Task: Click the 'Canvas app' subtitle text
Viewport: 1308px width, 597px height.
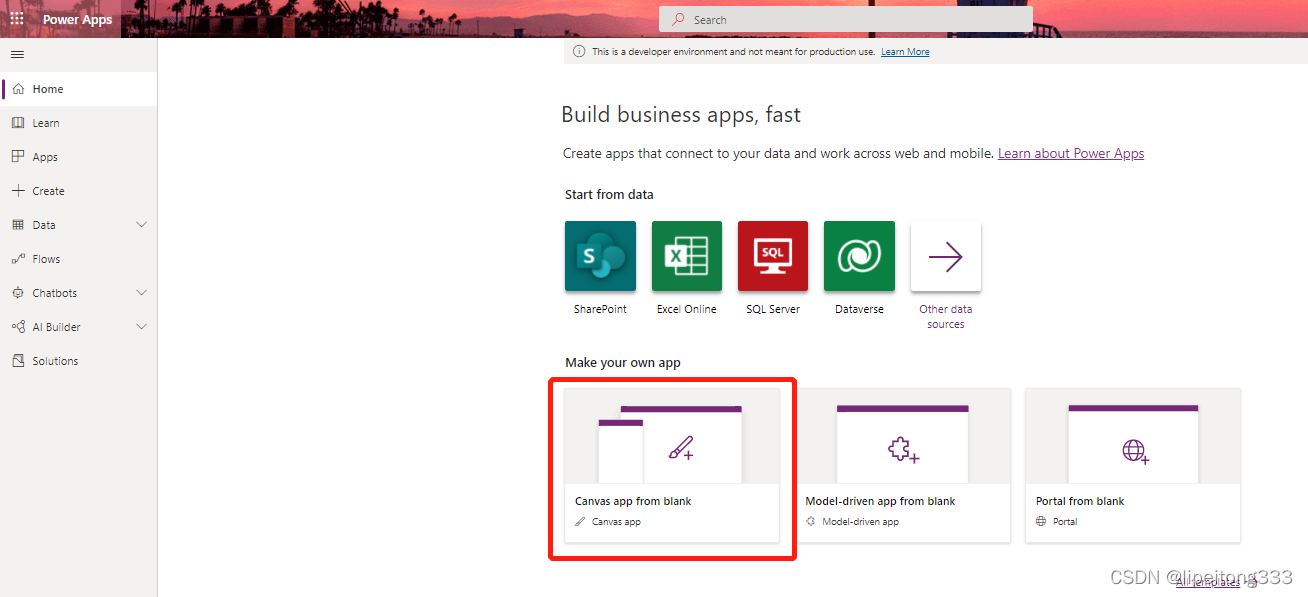Action: pyautogui.click(x=616, y=522)
